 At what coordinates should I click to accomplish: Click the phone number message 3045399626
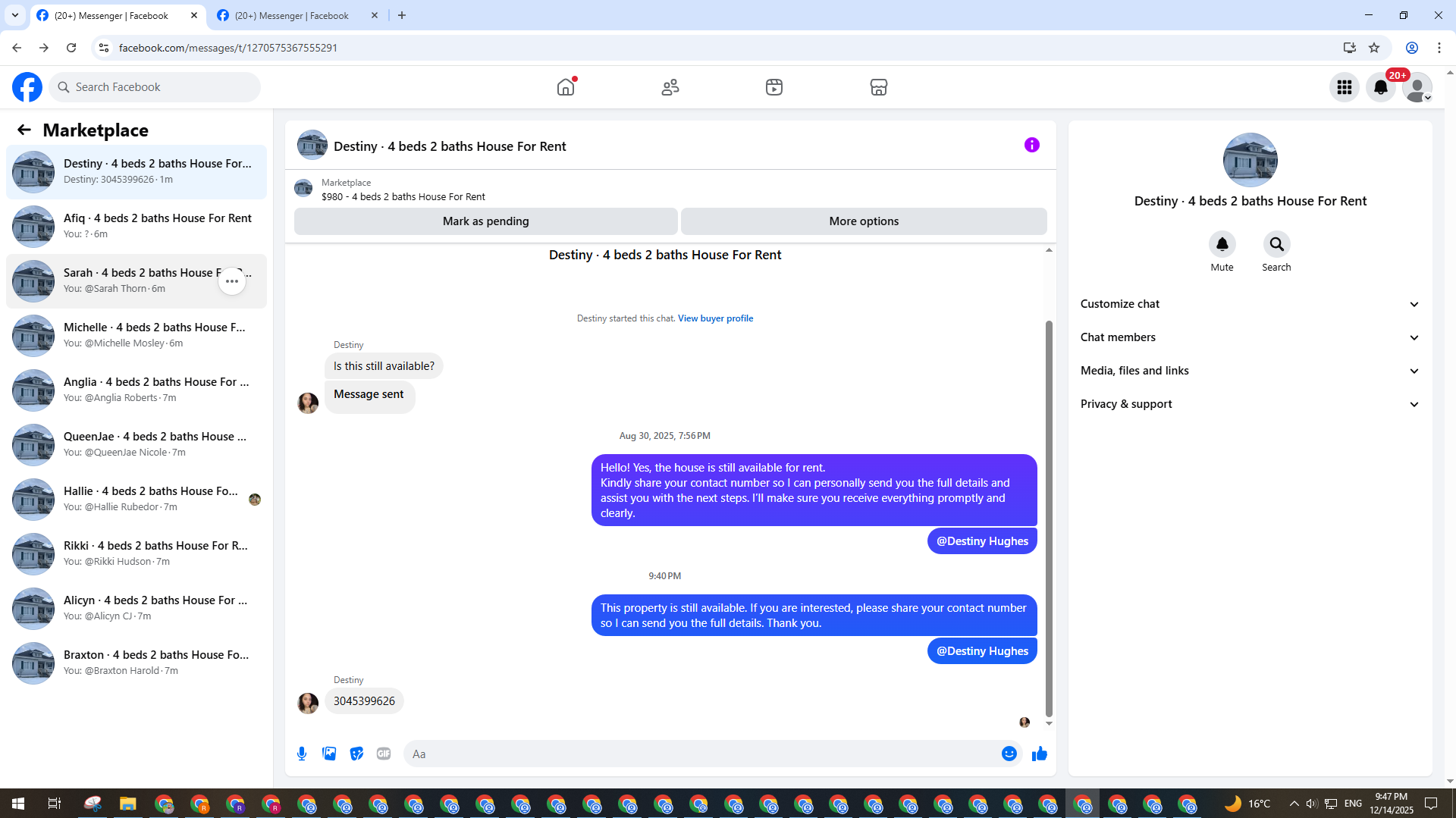click(x=364, y=701)
